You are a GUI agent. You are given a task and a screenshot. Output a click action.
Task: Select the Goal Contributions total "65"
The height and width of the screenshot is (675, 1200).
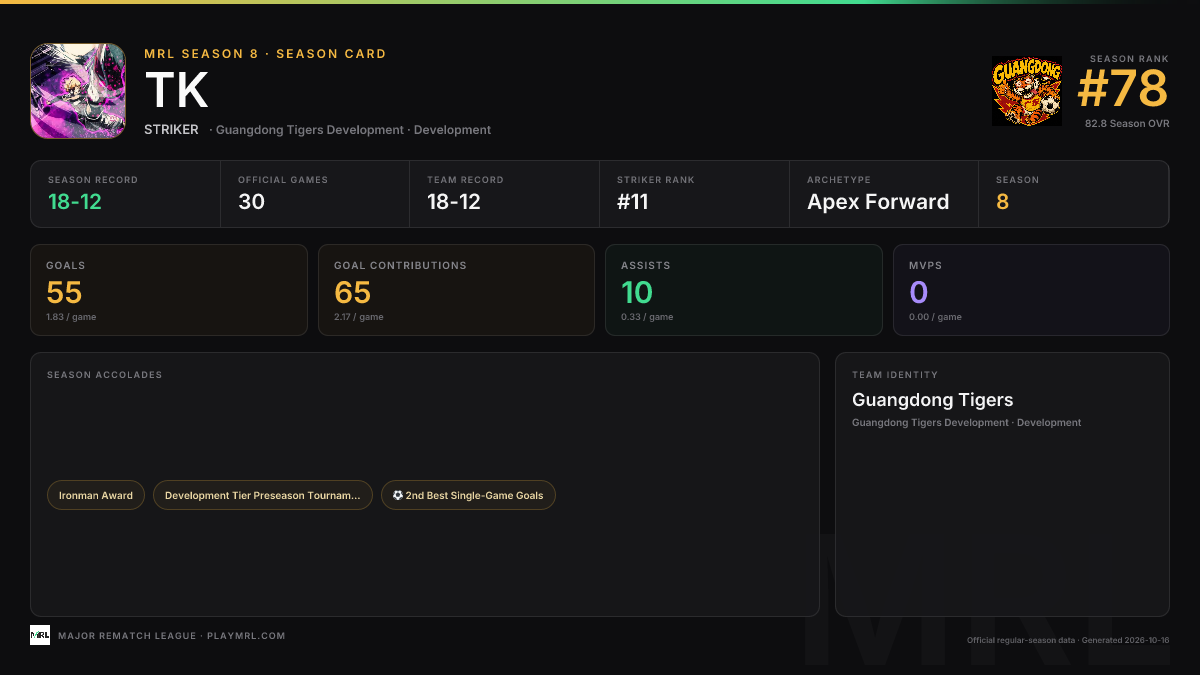pyautogui.click(x=352, y=292)
